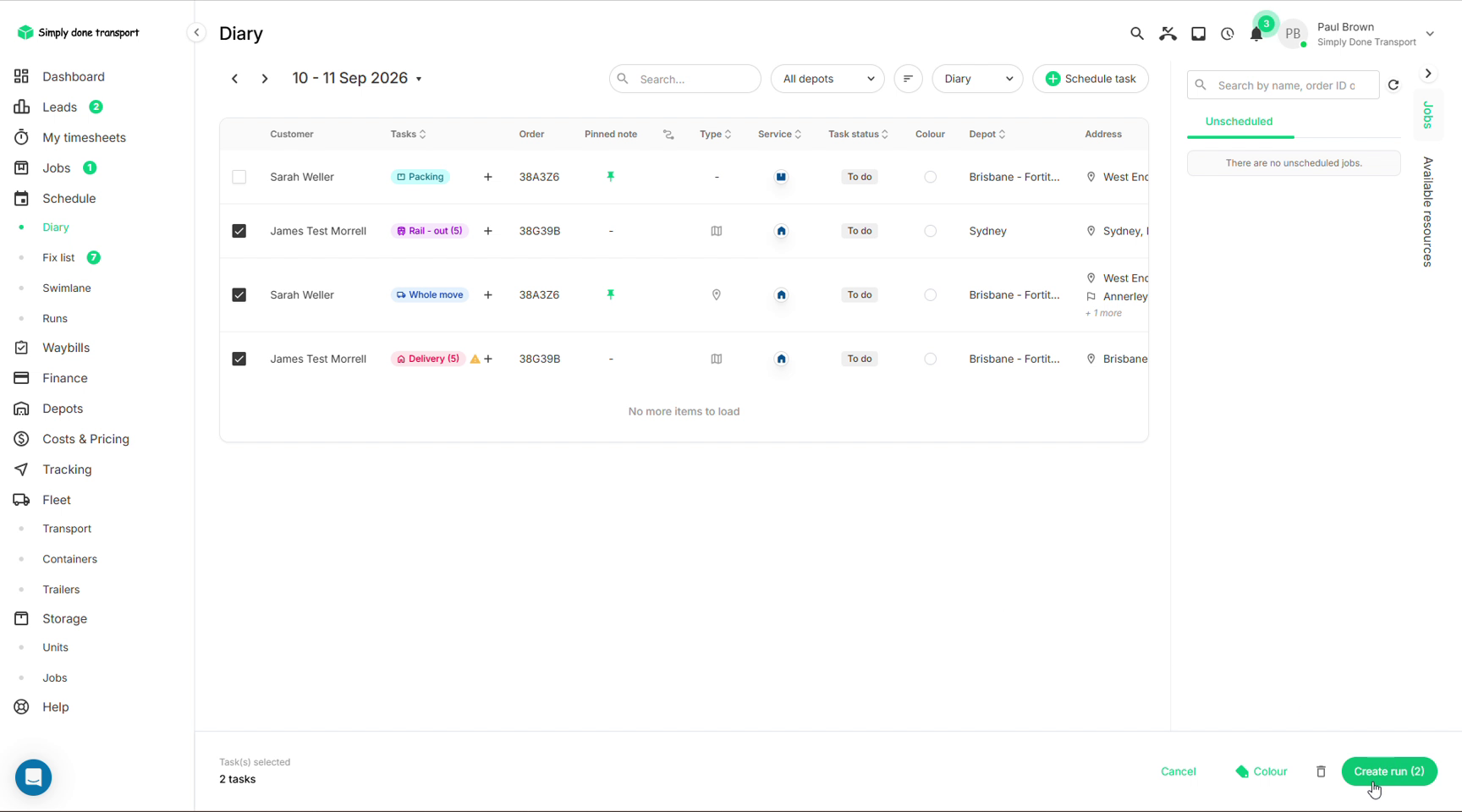Viewport: 1462px width, 812px height.
Task: Open Fix list in the sidebar
Action: point(58,257)
